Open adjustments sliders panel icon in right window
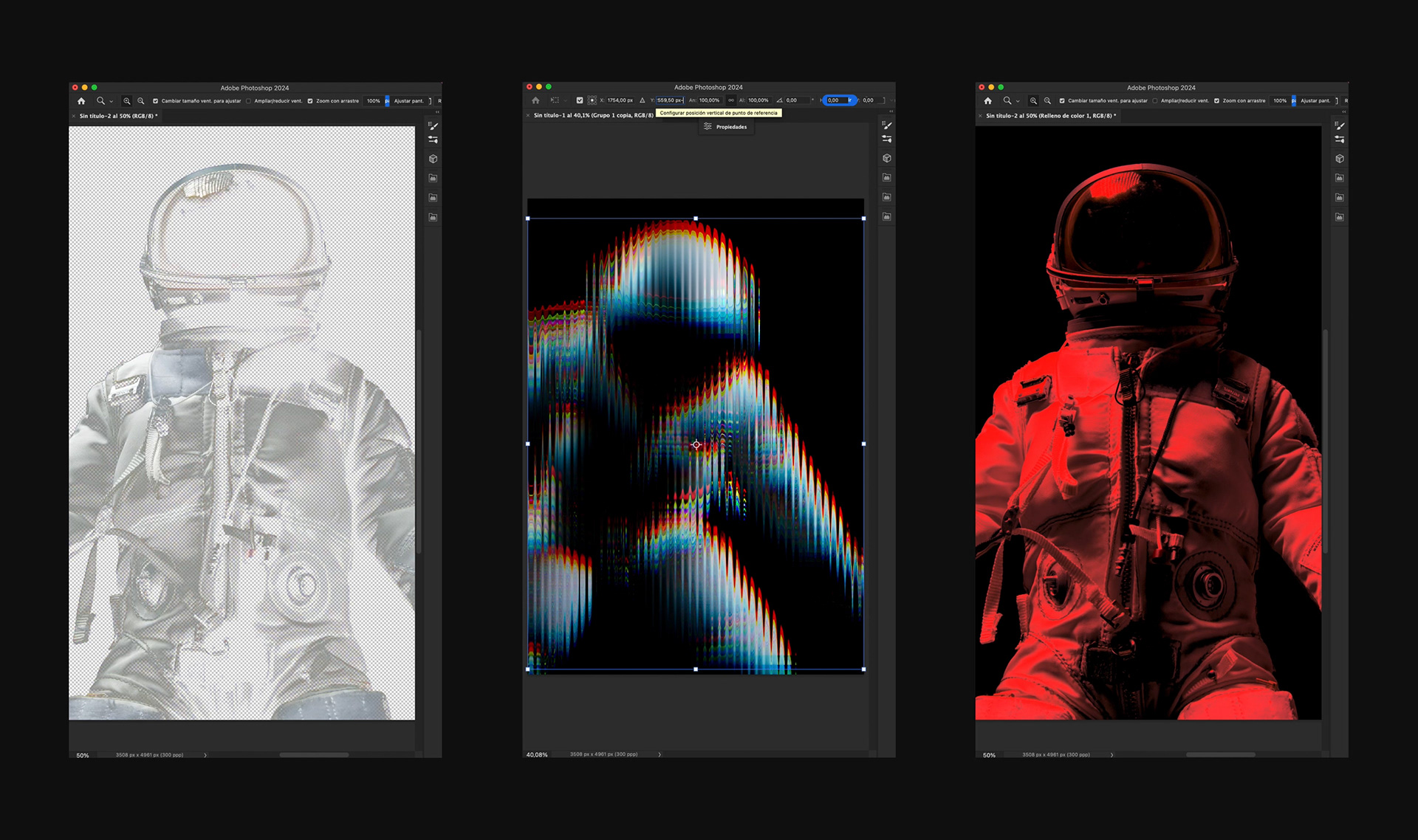This screenshot has width=1418, height=840. pyautogui.click(x=1340, y=140)
